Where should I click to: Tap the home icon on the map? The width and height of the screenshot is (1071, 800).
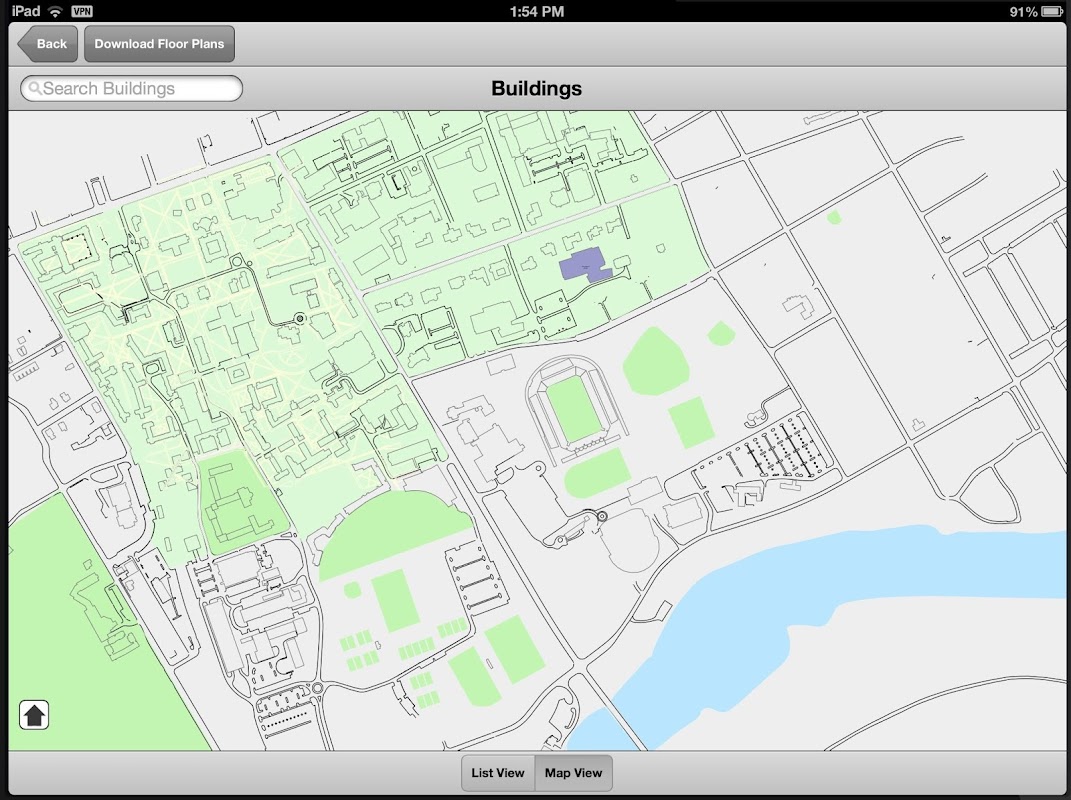(34, 715)
